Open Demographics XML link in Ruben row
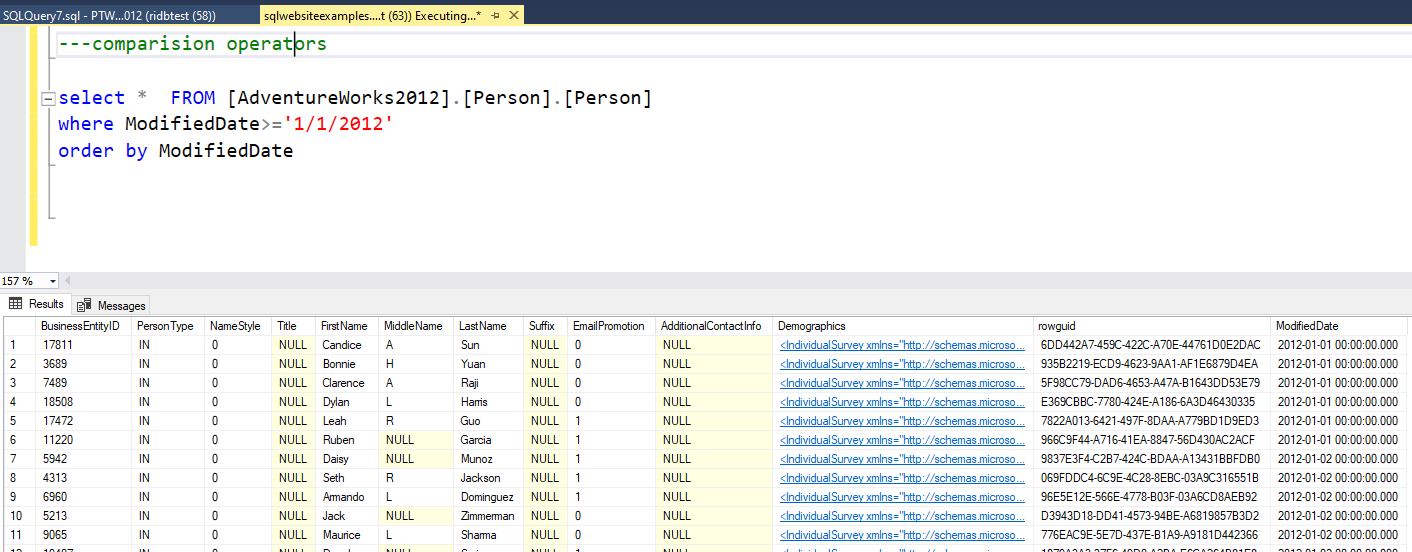This screenshot has height=552, width=1412. (x=902, y=440)
